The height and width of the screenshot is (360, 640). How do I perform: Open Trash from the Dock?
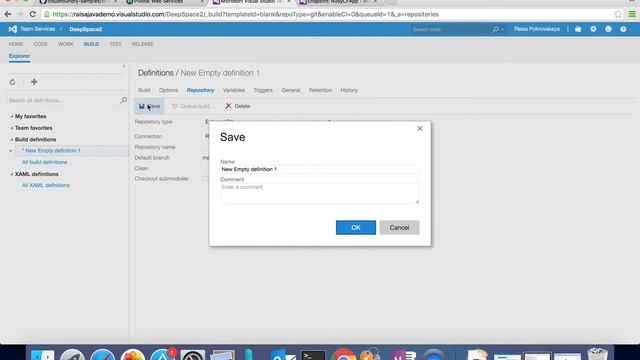point(598,354)
